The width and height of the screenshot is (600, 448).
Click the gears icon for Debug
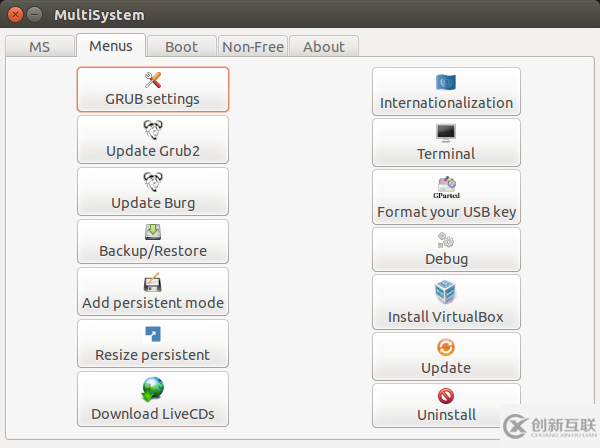446,240
